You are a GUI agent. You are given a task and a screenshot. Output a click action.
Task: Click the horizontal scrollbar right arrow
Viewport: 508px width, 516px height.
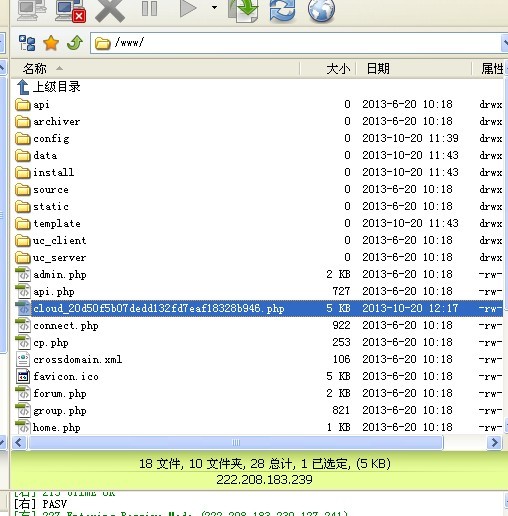[x=494, y=443]
